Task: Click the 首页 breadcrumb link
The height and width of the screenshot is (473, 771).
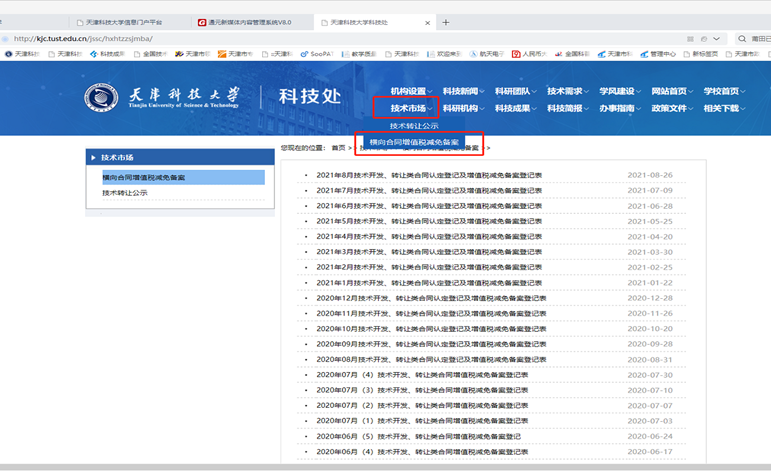Action: (338, 147)
